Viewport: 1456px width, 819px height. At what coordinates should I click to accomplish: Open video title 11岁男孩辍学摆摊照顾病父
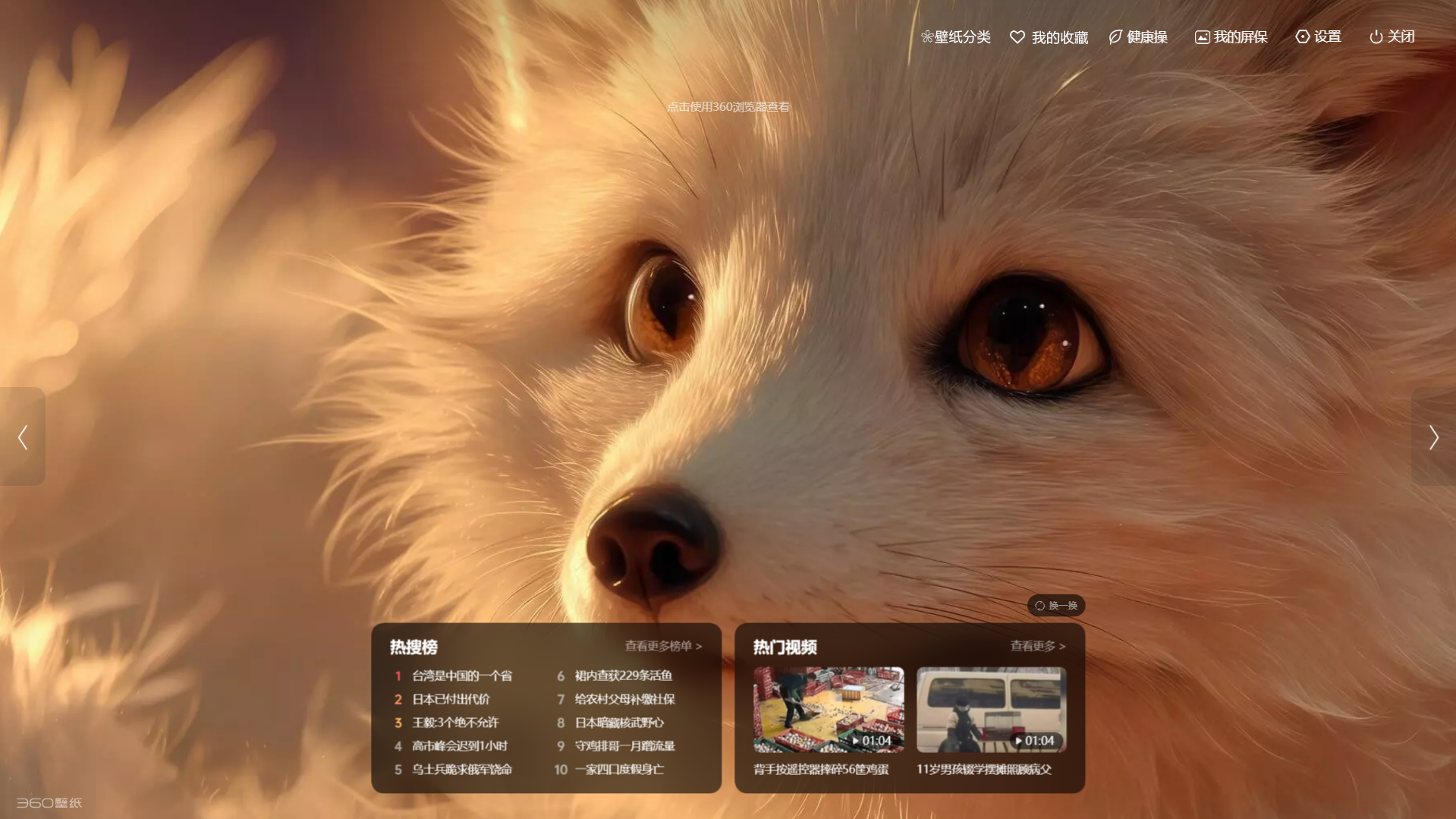pyautogui.click(x=983, y=769)
